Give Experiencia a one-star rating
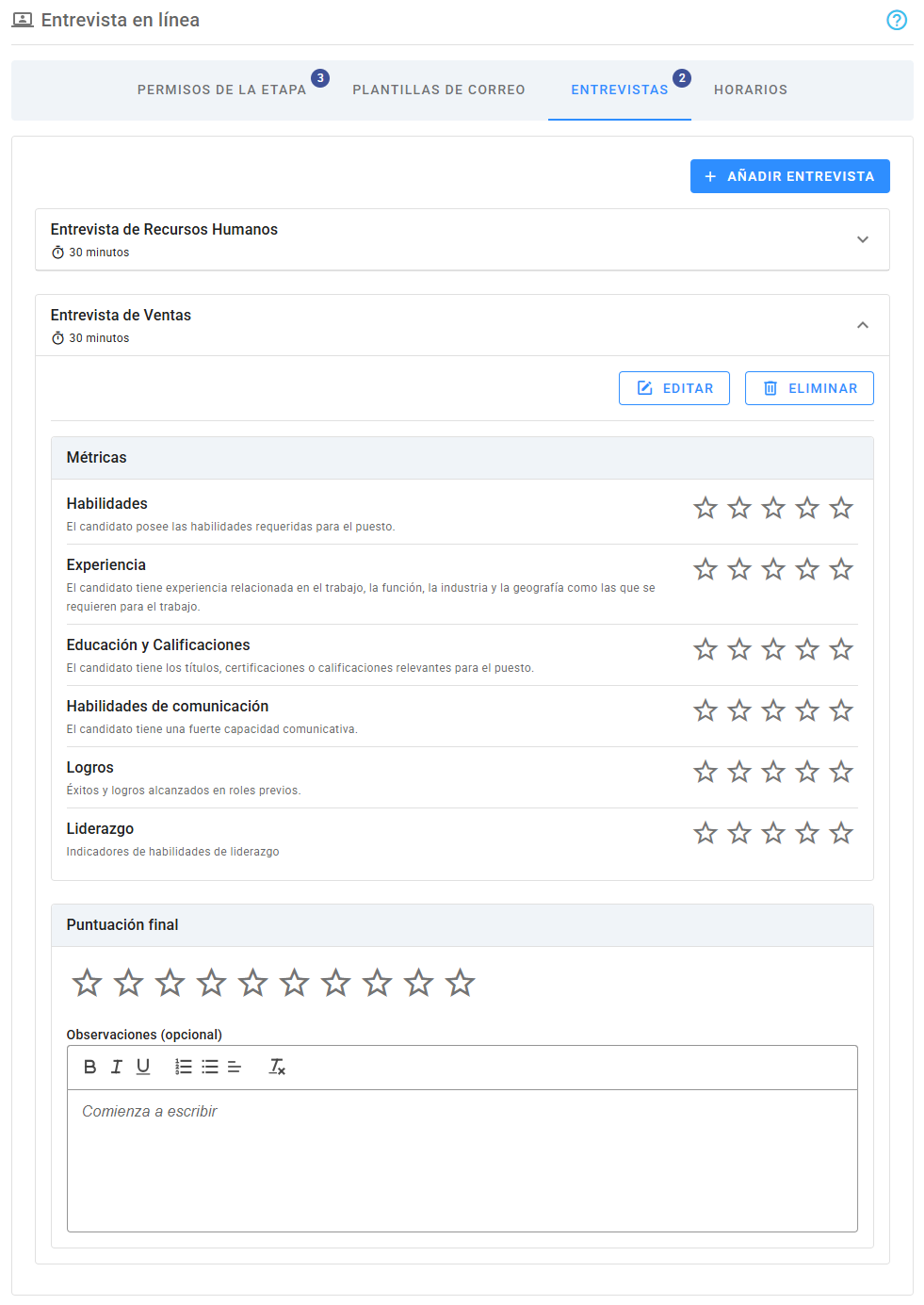This screenshot has height=1305, width=924. [x=705, y=570]
